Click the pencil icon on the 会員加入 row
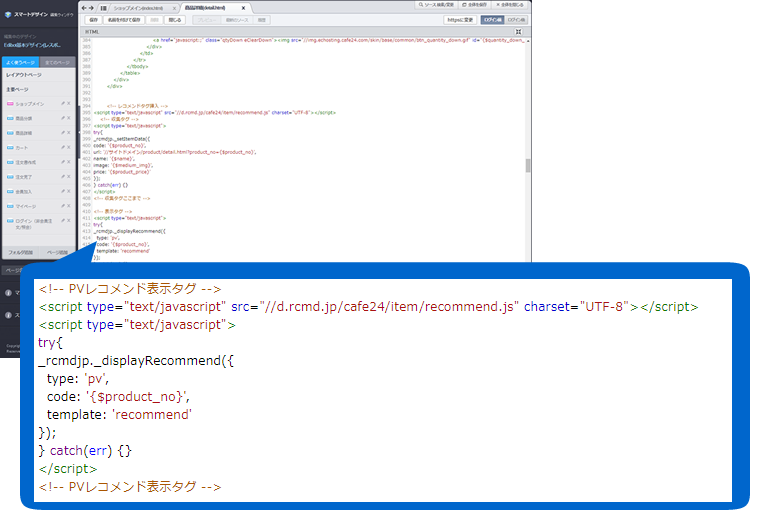The image size is (760, 512). (x=63, y=192)
